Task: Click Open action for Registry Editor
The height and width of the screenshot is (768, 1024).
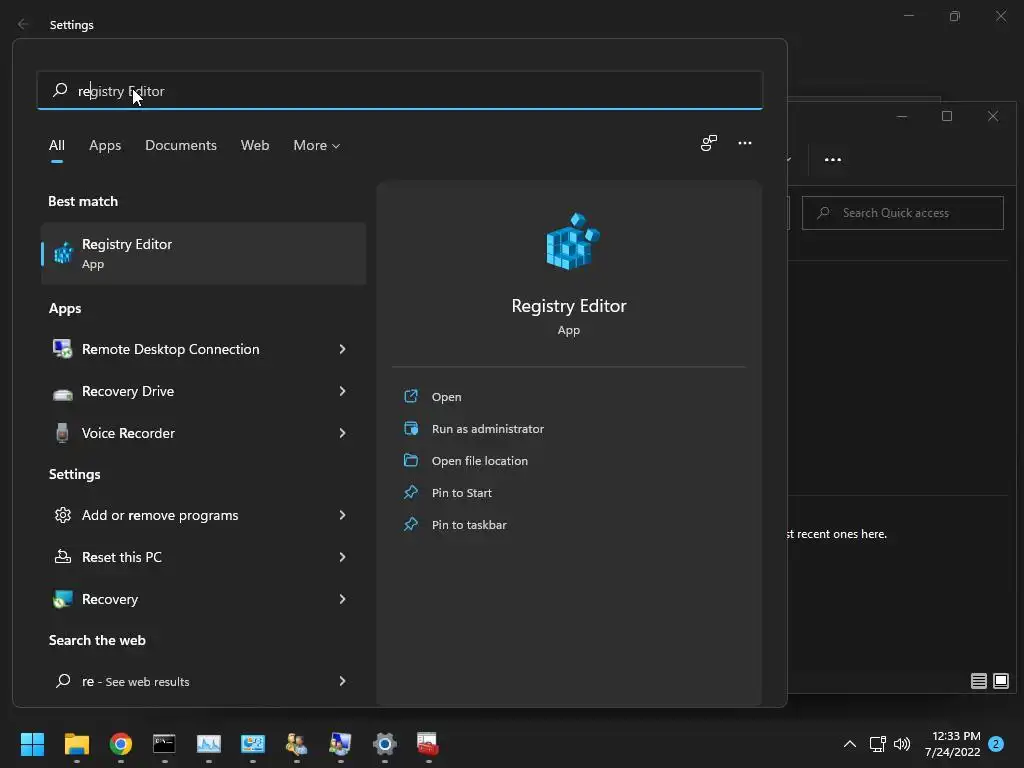Action: click(x=446, y=397)
